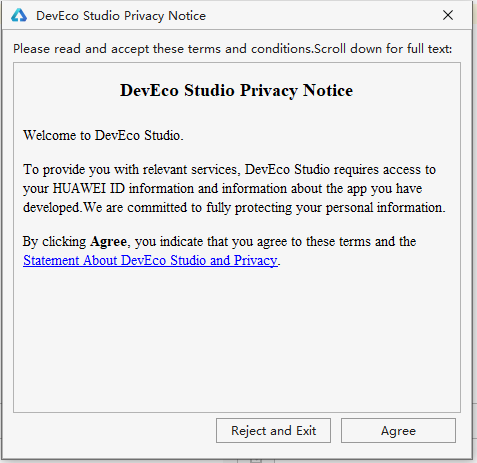Close the Privacy Notice dialog with X
Image resolution: width=477 pixels, height=463 pixels.
tap(448, 15)
